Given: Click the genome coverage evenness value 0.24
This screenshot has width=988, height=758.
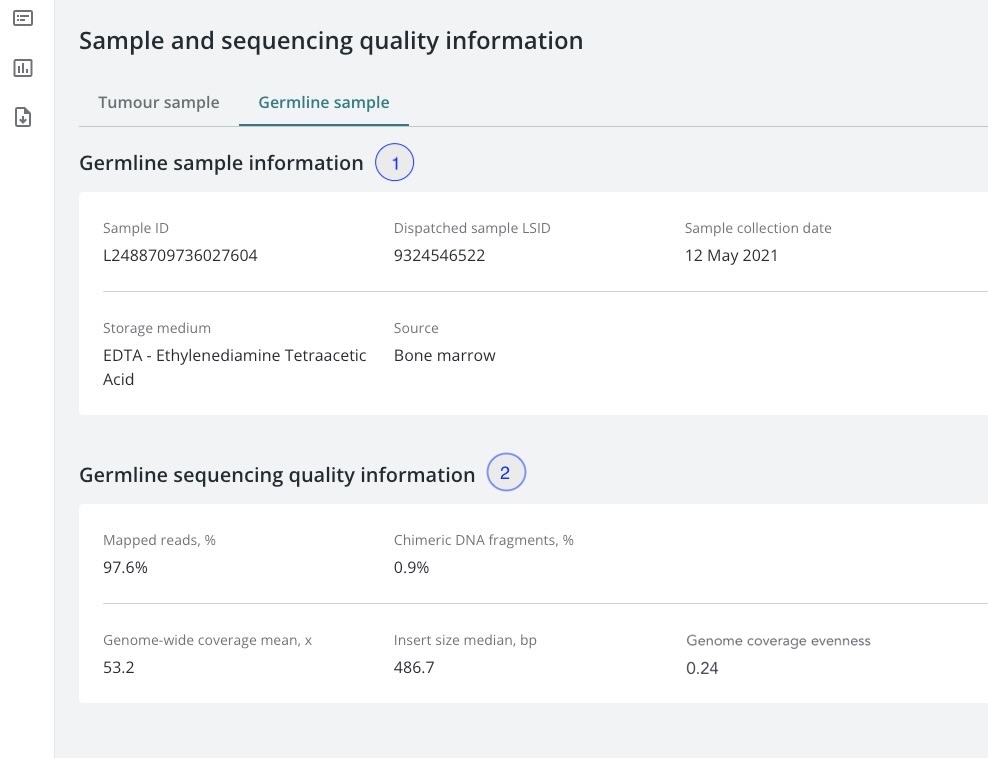Looking at the screenshot, I should [702, 667].
